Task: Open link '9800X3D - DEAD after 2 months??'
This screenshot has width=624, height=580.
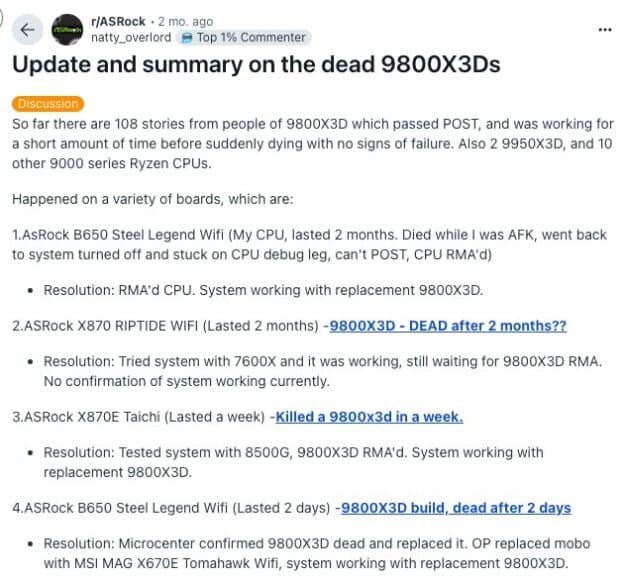Action: point(448,326)
